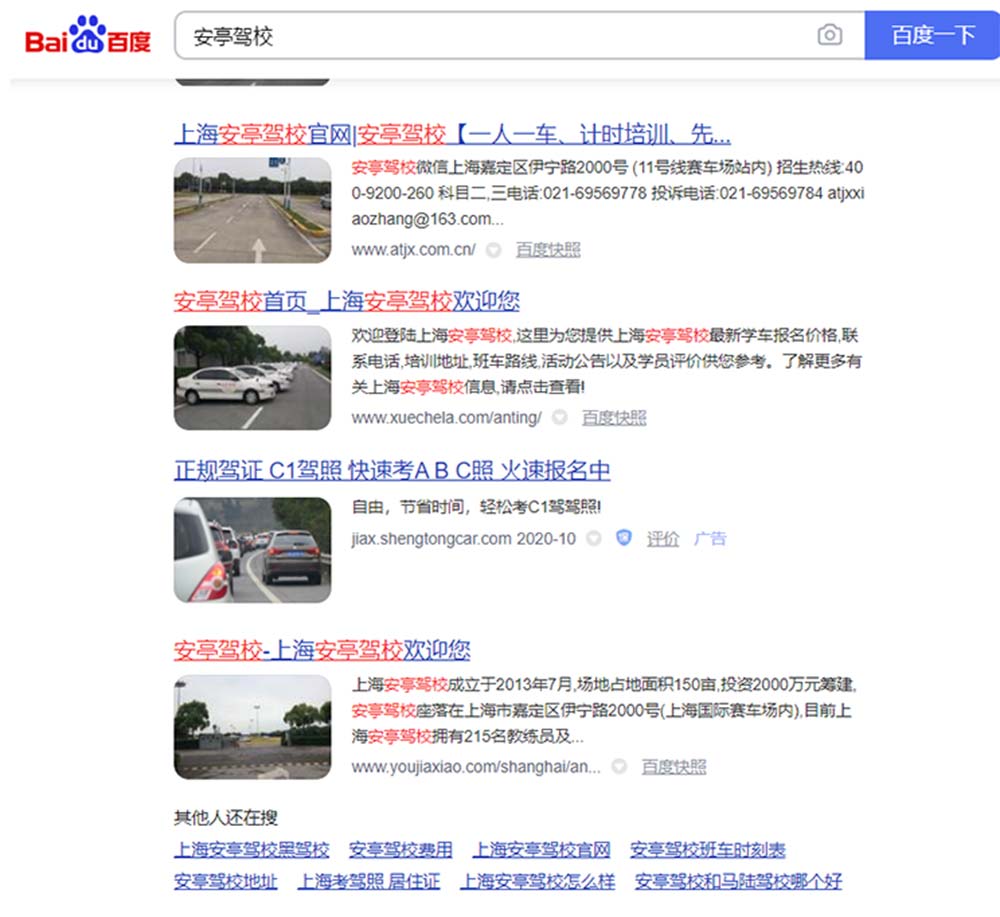Image resolution: width=1000 pixels, height=917 pixels.
Task: Click 广告 label on ad result
Action: 710,539
